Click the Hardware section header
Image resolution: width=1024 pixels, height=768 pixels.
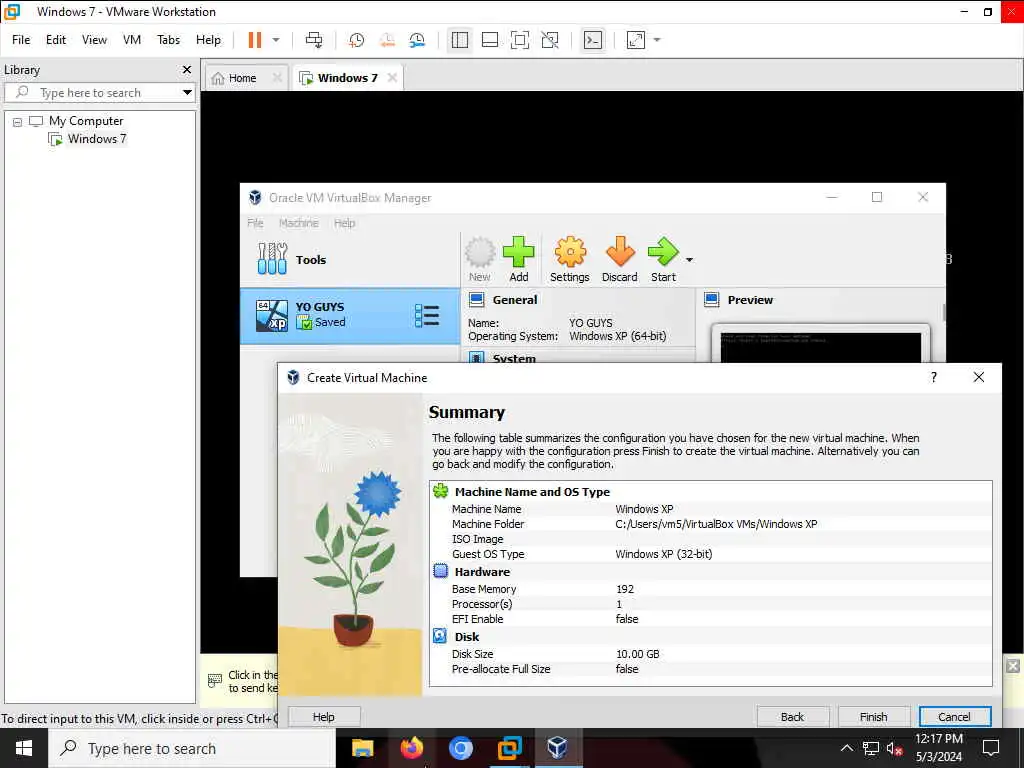482,571
